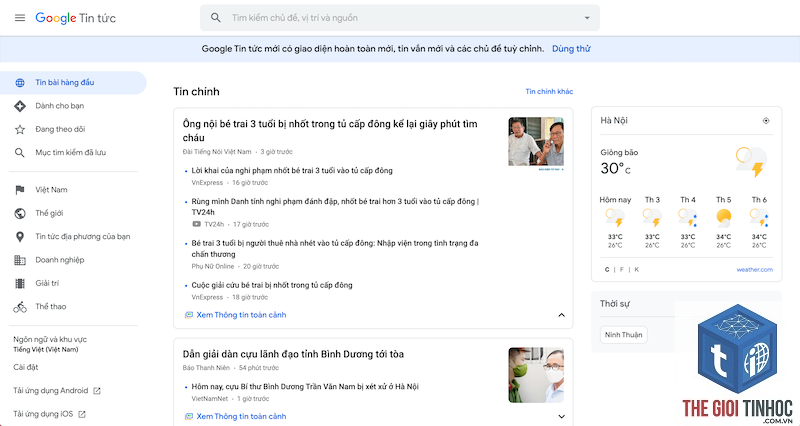
Task: Collapse the first story card with up chevron
Action: coord(561,315)
